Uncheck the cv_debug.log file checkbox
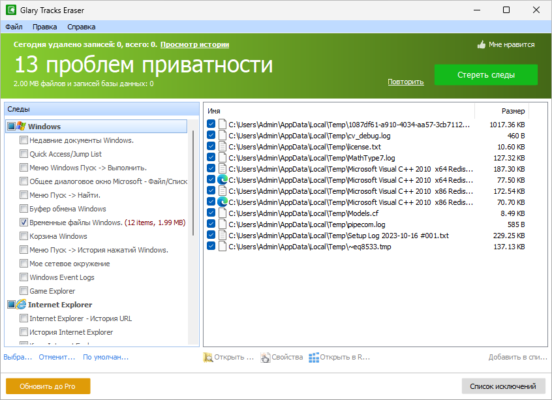The height and width of the screenshot is (400, 552). coord(211,135)
